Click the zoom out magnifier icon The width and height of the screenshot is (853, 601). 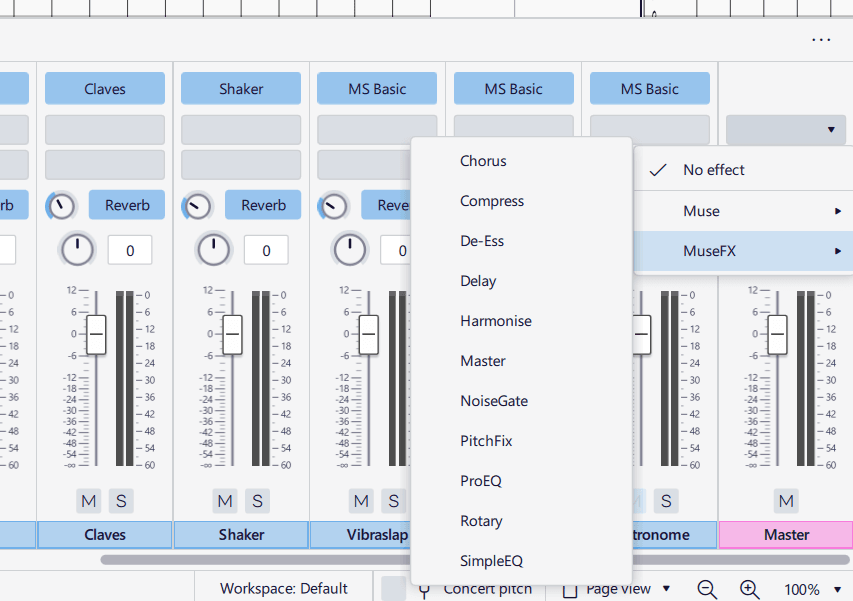(707, 589)
